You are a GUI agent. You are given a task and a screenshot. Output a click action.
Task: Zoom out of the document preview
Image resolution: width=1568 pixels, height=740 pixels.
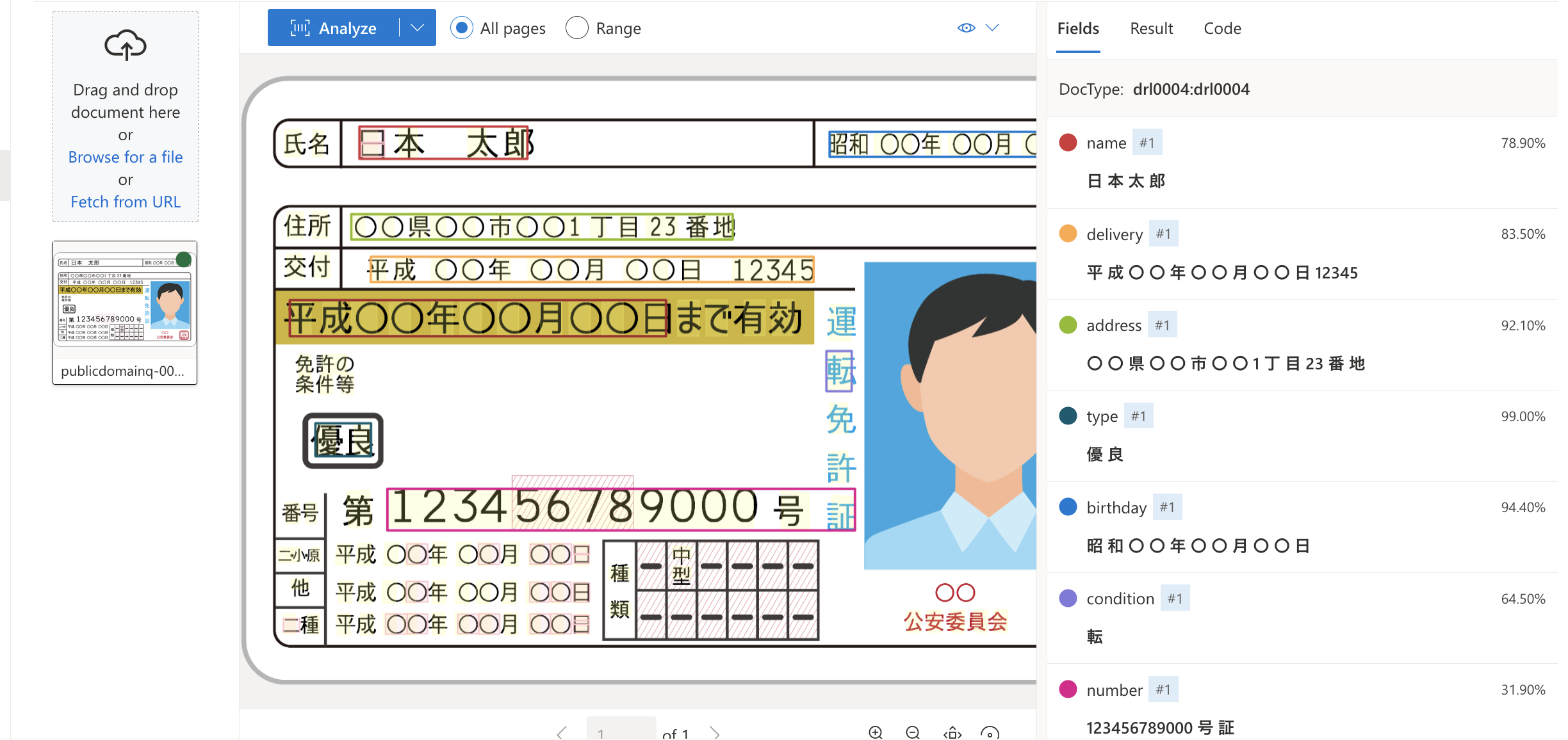(912, 732)
